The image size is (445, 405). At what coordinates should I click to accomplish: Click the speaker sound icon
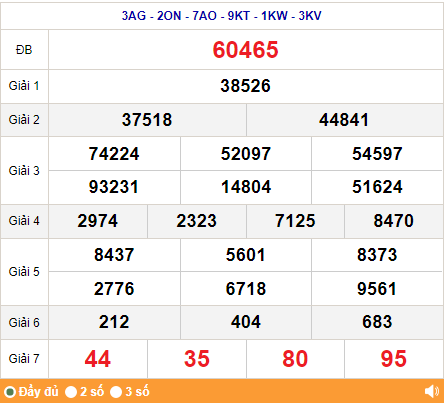coord(432,391)
